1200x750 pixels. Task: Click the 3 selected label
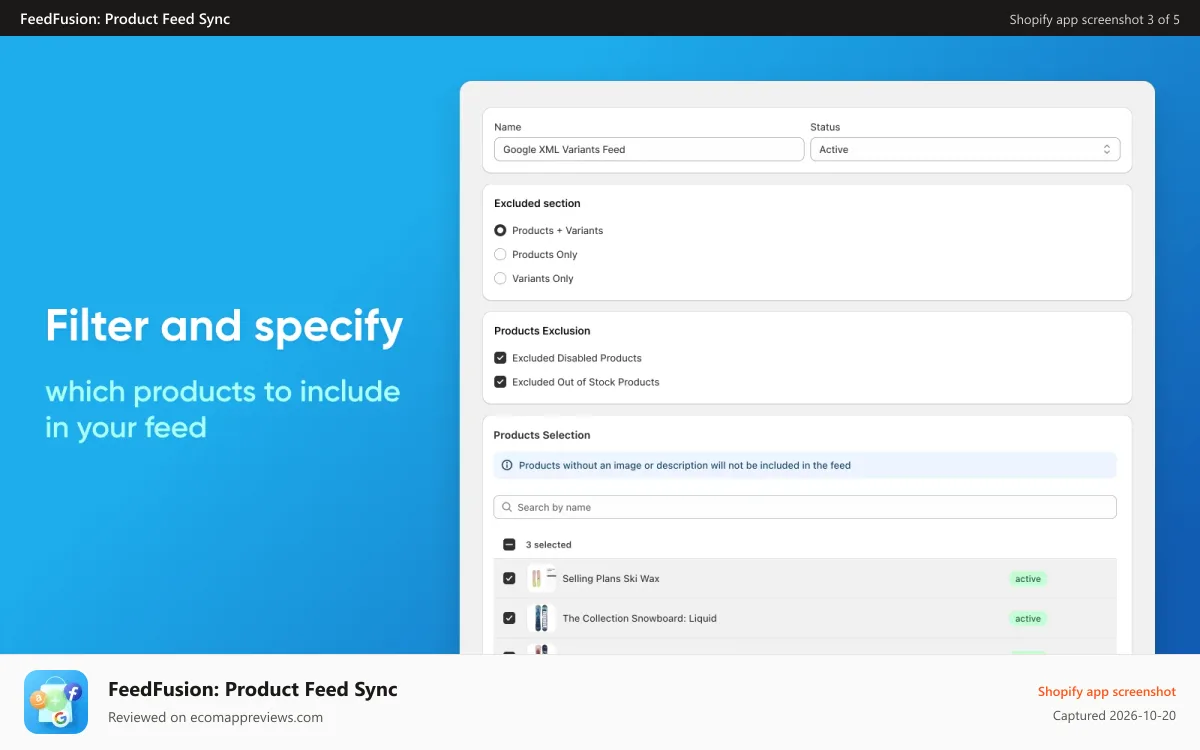(x=549, y=545)
